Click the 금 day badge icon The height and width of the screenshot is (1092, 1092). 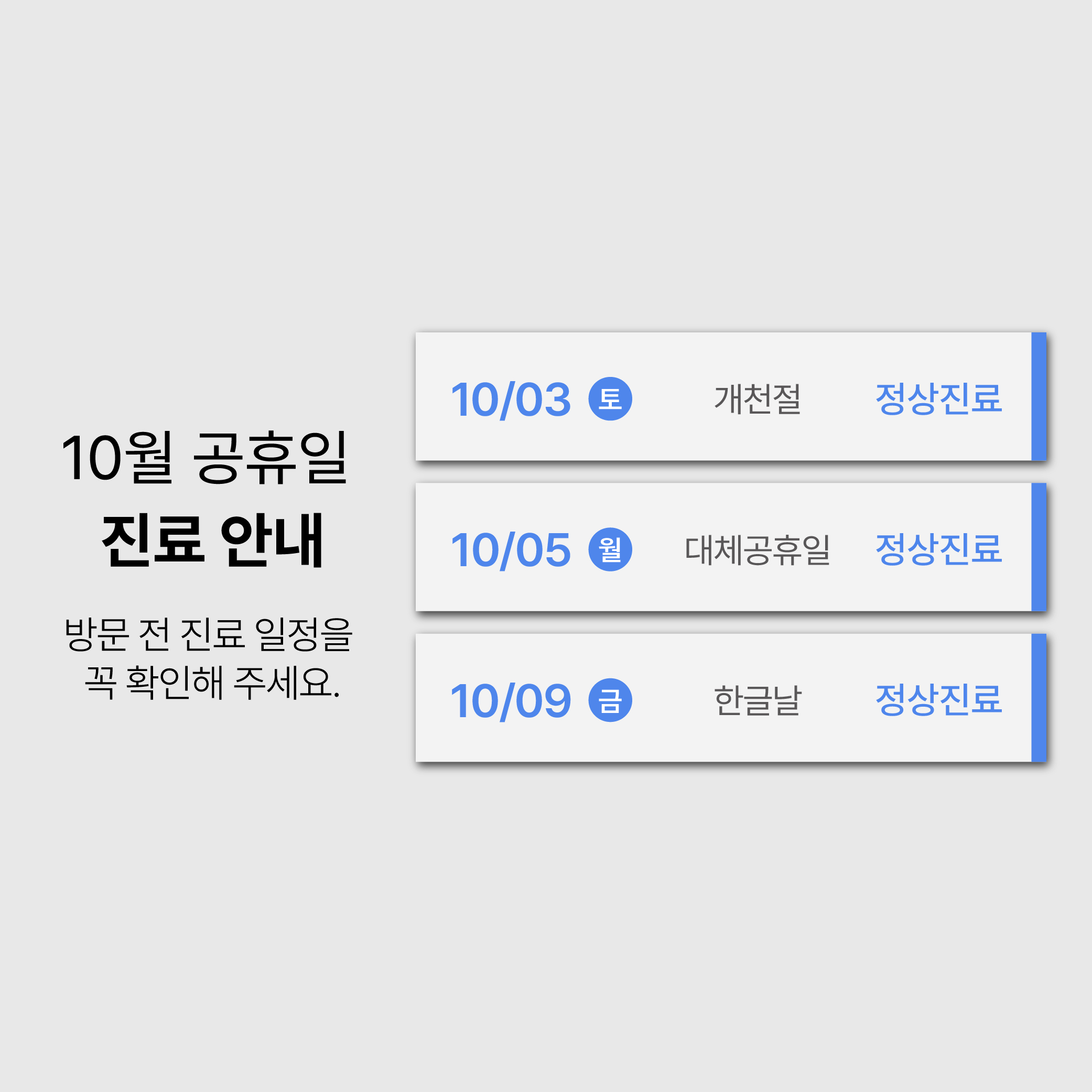[610, 700]
